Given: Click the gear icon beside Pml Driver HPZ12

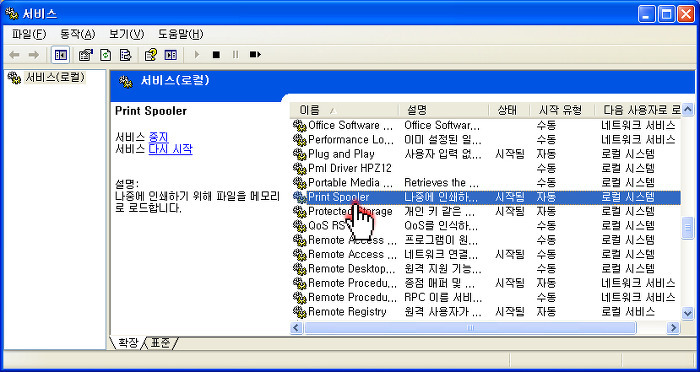Looking at the screenshot, I should pos(300,168).
